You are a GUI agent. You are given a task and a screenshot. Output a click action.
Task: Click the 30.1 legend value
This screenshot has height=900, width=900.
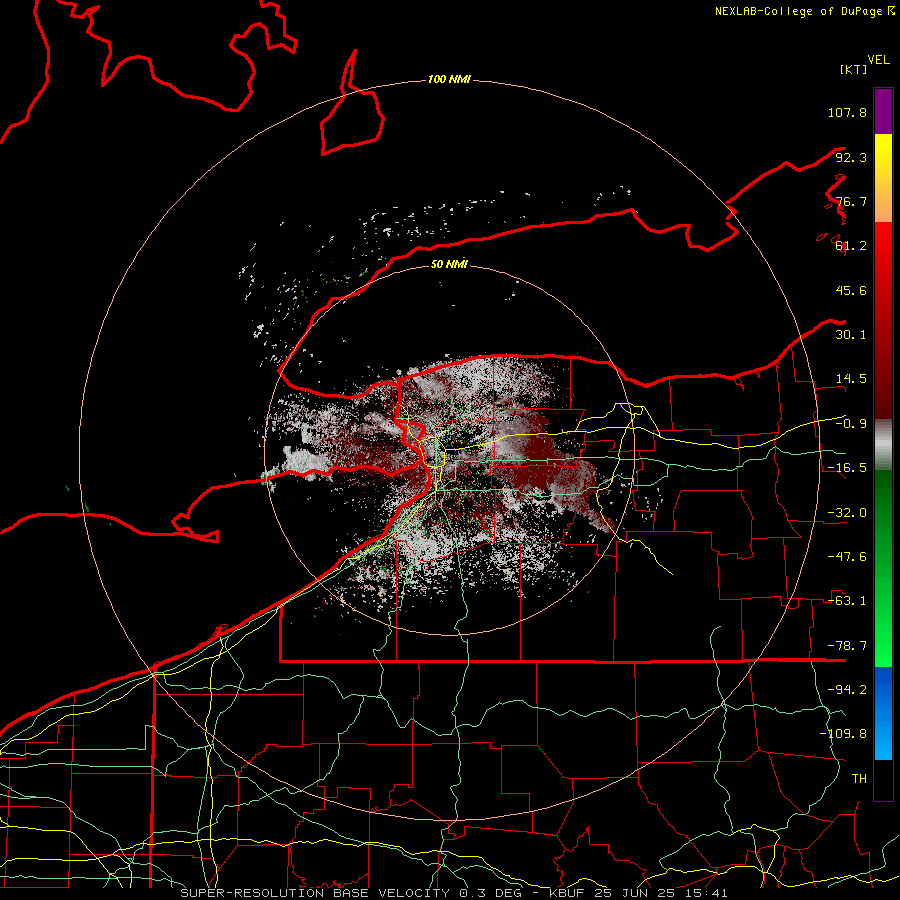pos(851,335)
